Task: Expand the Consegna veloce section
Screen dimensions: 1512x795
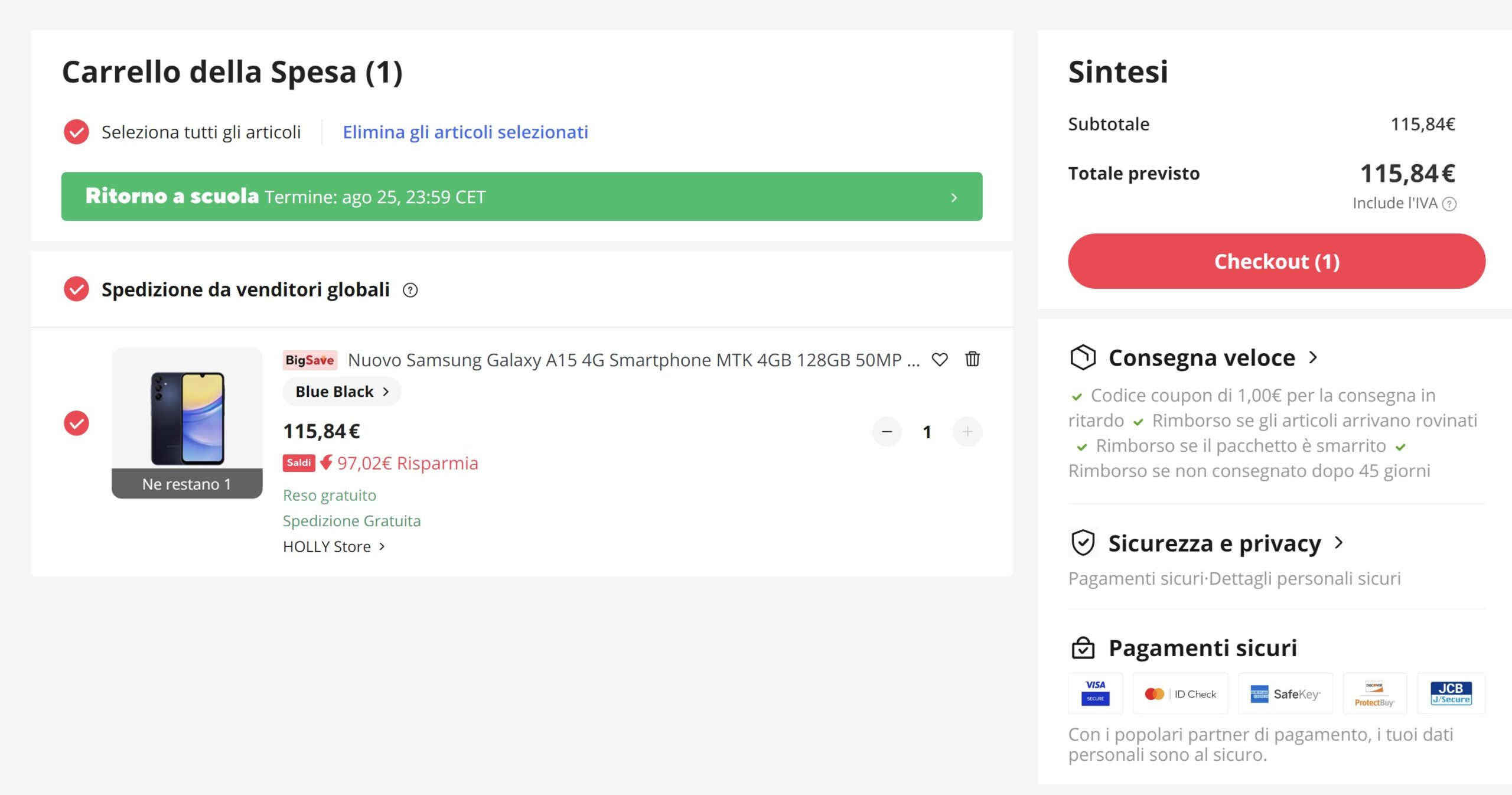Action: coord(1312,357)
